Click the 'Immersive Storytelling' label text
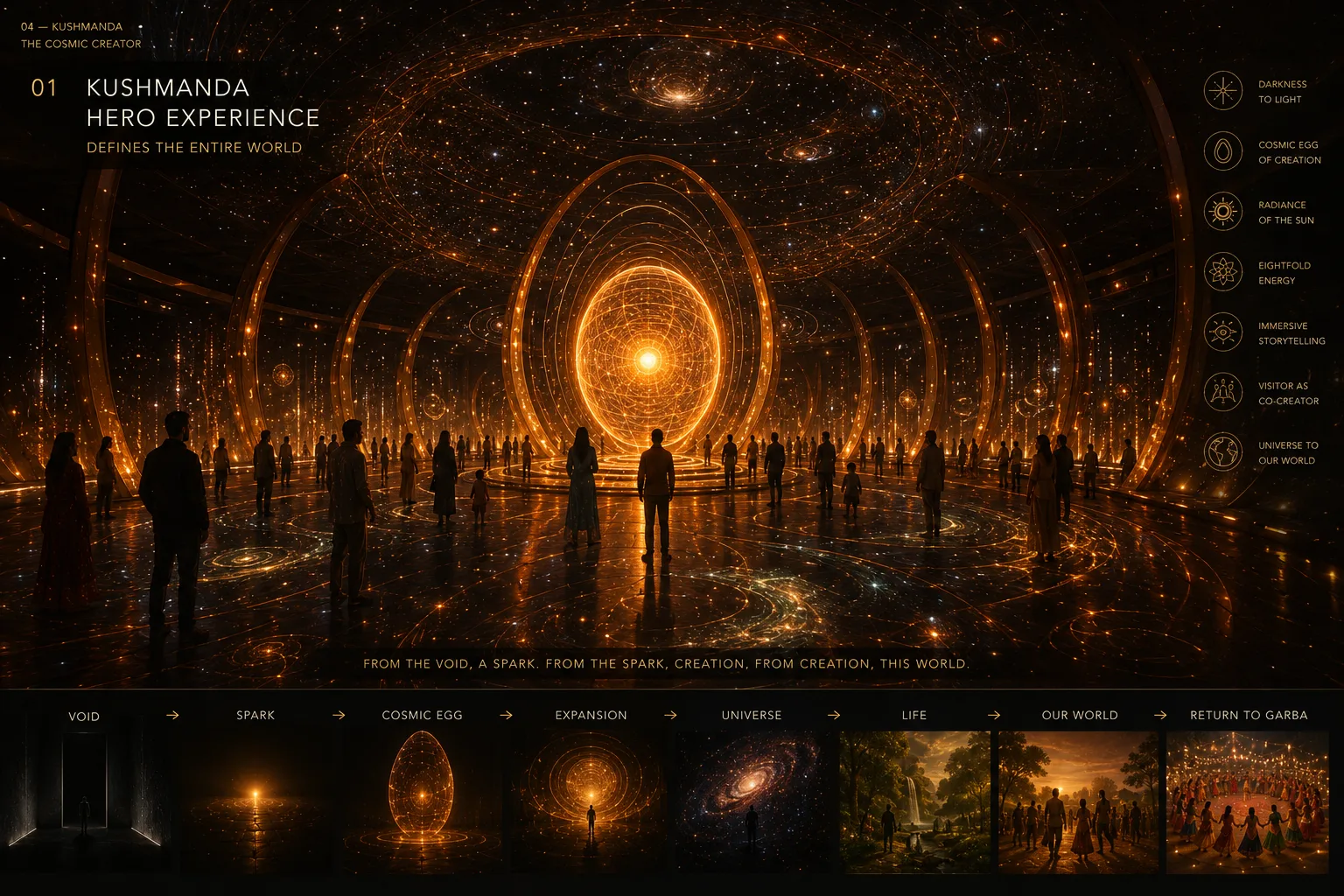Screen dimensions: 1344x896 coord(1291,333)
